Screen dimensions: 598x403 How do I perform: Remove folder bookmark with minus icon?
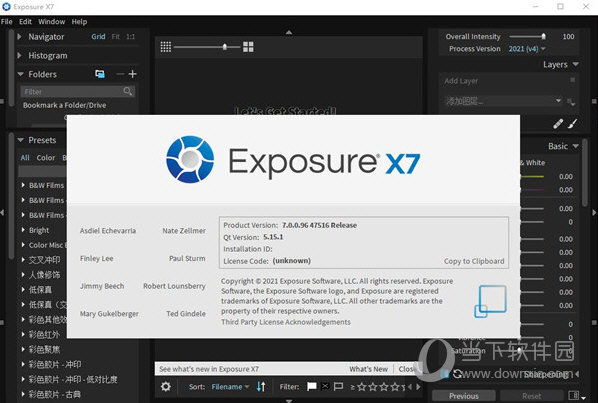coord(120,74)
